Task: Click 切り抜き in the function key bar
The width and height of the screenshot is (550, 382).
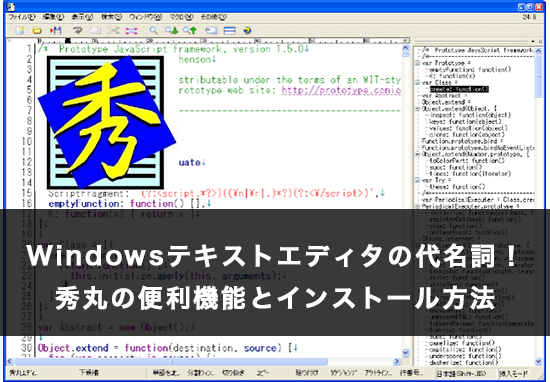Action: pos(233,373)
